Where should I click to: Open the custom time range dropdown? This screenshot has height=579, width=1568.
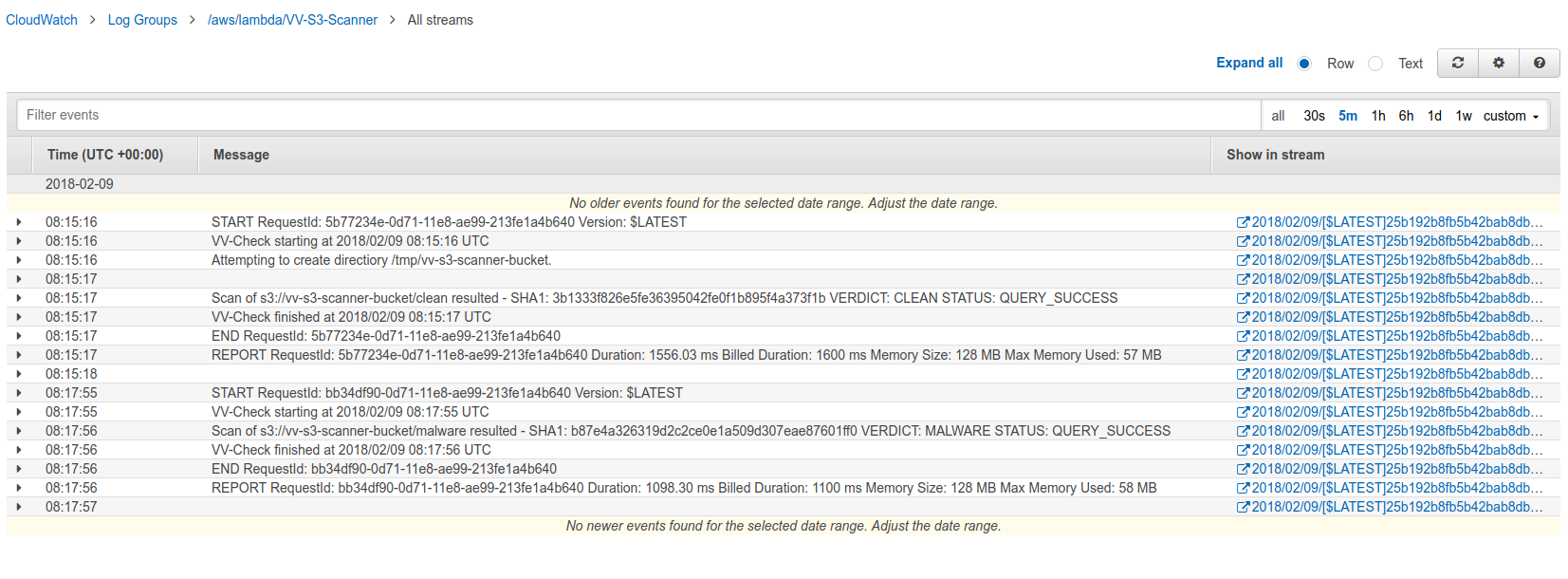[1510, 116]
